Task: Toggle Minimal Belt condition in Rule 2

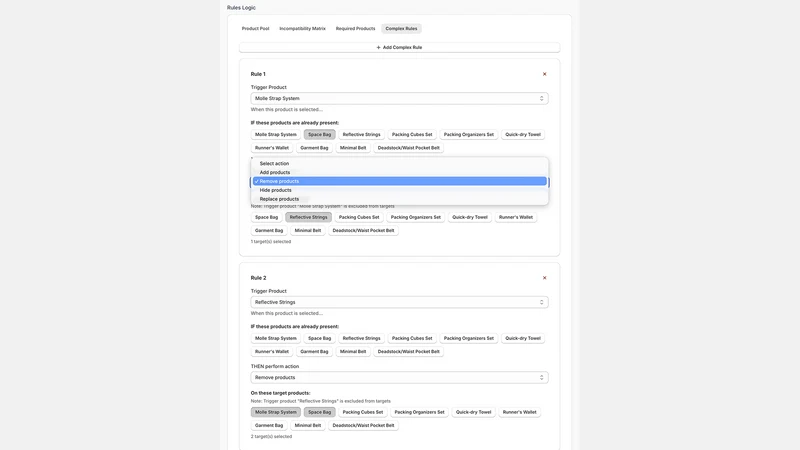Action: [x=353, y=352]
